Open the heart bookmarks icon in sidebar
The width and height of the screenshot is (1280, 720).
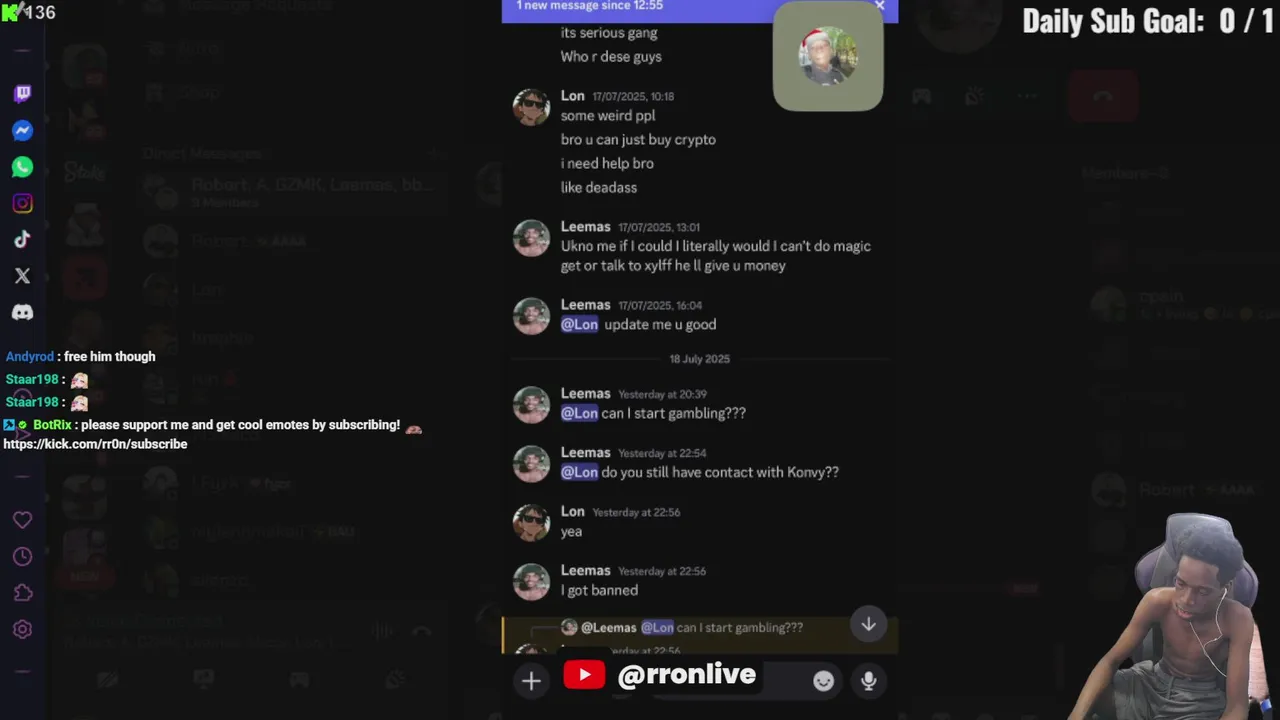click(22, 520)
